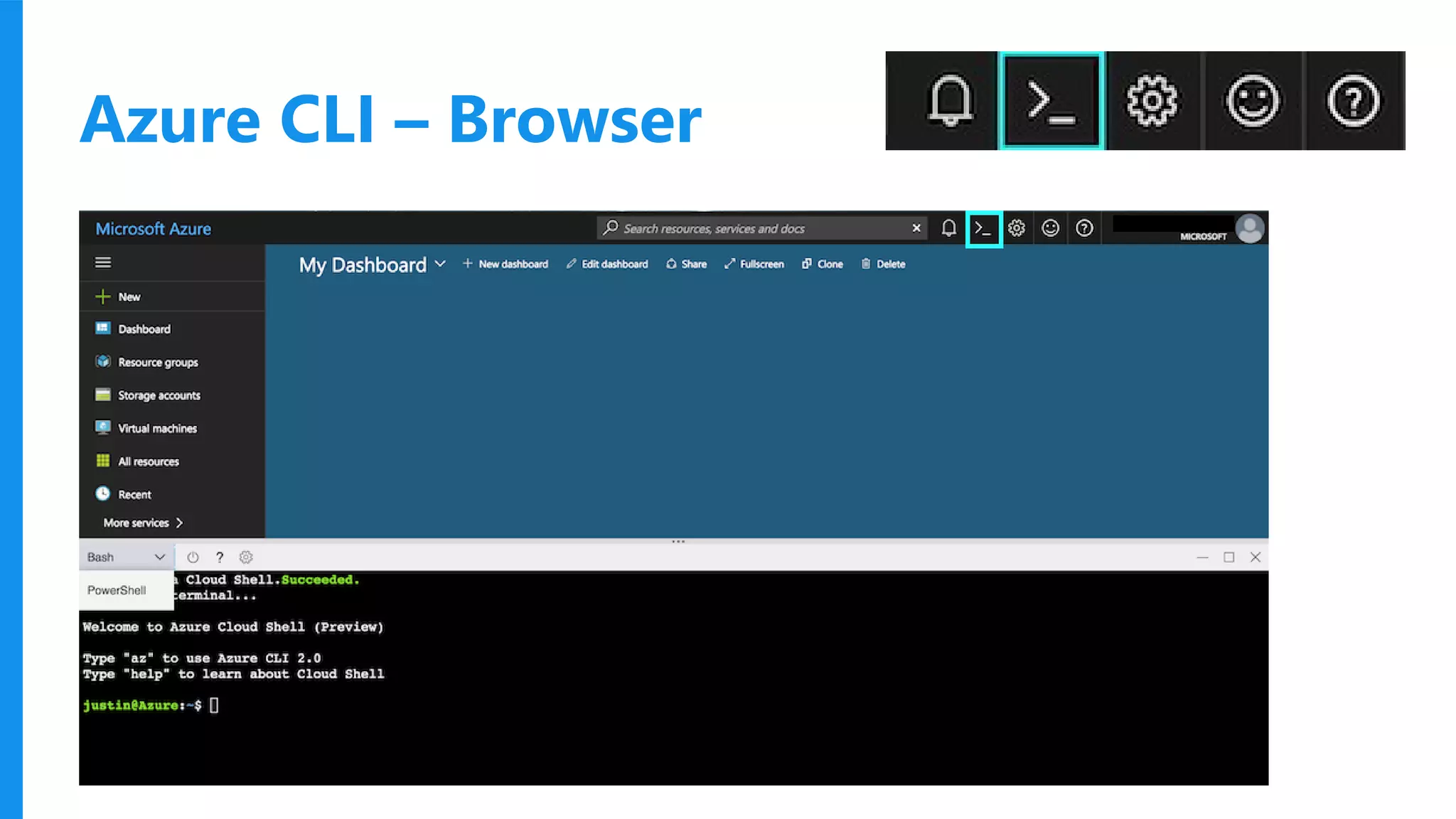Click the user account avatar

click(1249, 228)
